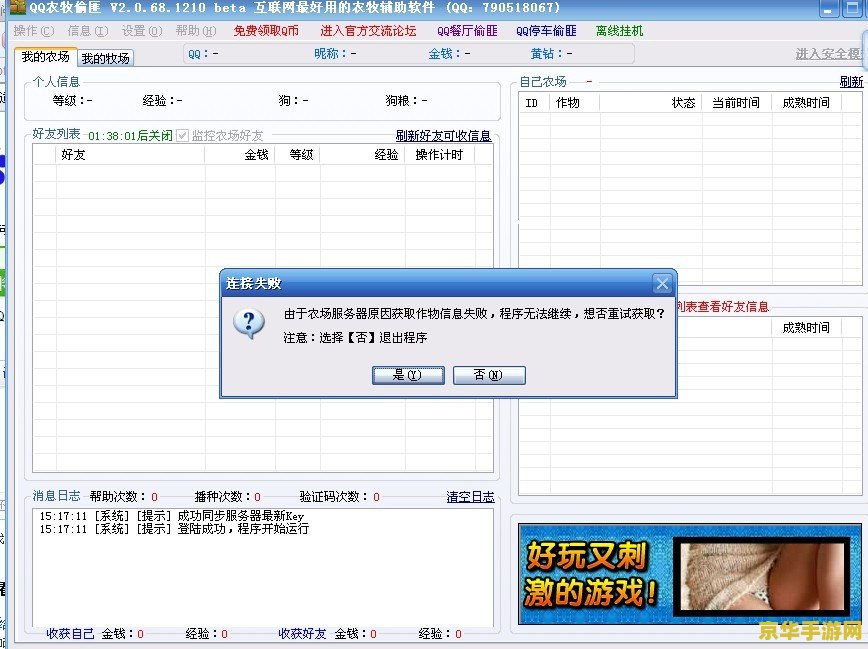The height and width of the screenshot is (649, 868).
Task: Click ID column header in 自己农场 table
Action: (534, 103)
